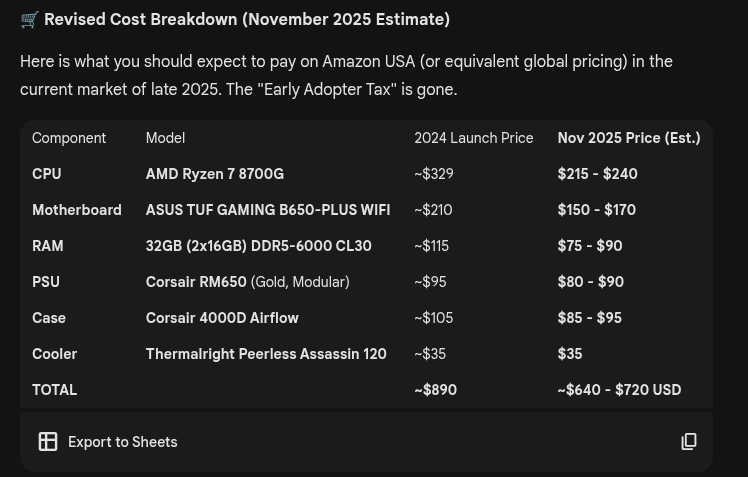
Task: Select the ~$640 - $720 USD total cell
Action: [619, 390]
